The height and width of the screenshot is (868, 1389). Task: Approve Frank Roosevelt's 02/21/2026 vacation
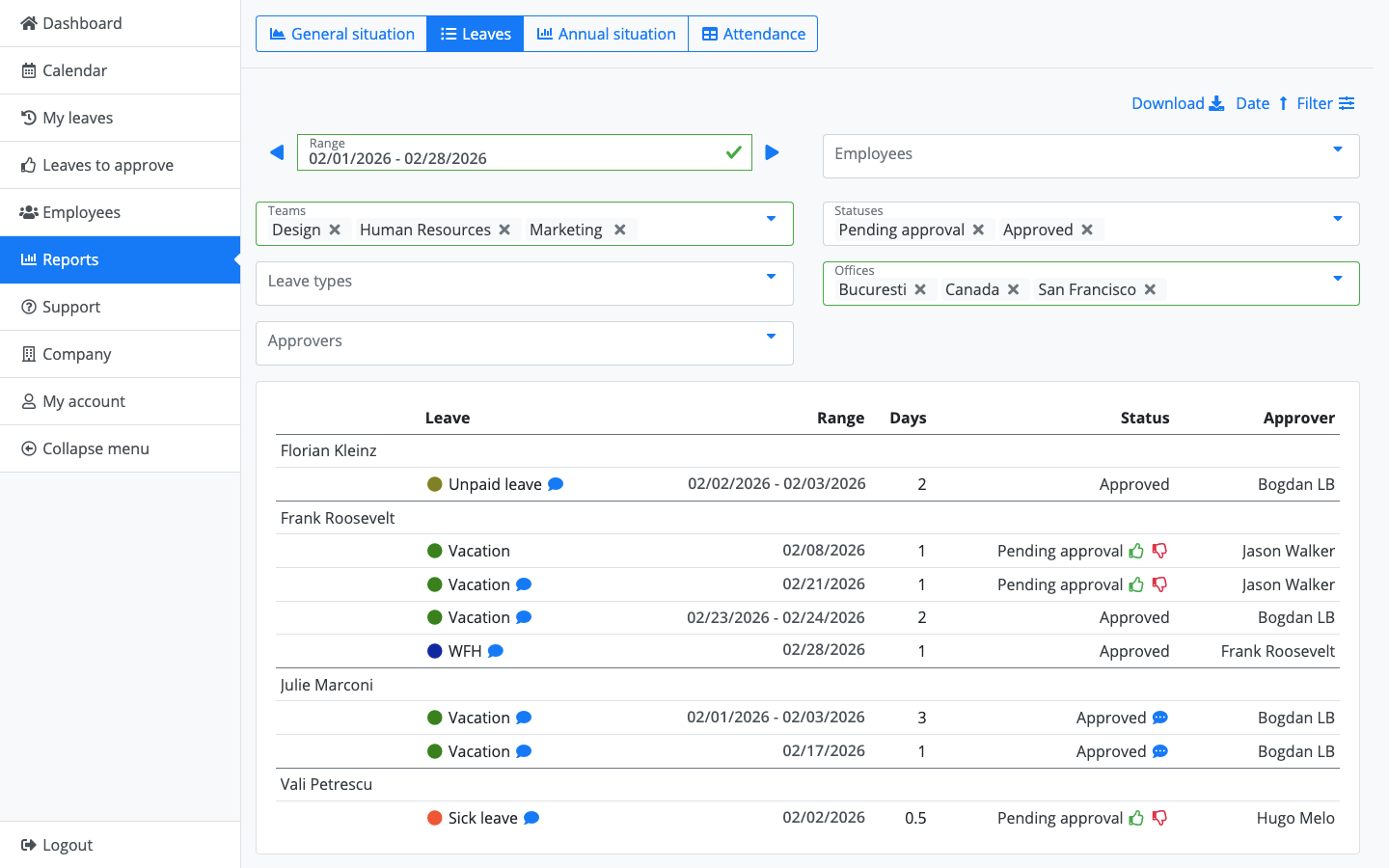pyautogui.click(x=1136, y=584)
